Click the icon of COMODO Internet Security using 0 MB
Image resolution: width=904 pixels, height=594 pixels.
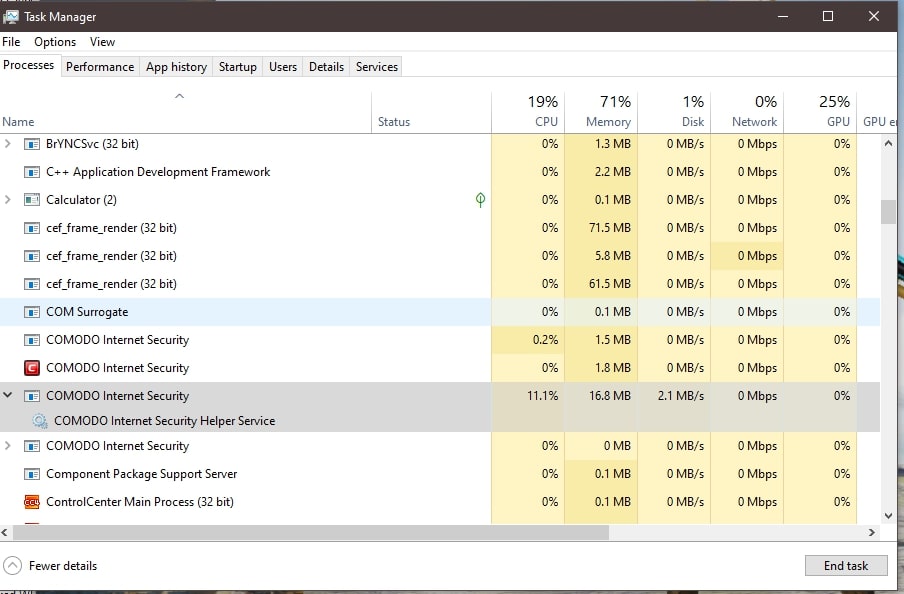[32, 446]
